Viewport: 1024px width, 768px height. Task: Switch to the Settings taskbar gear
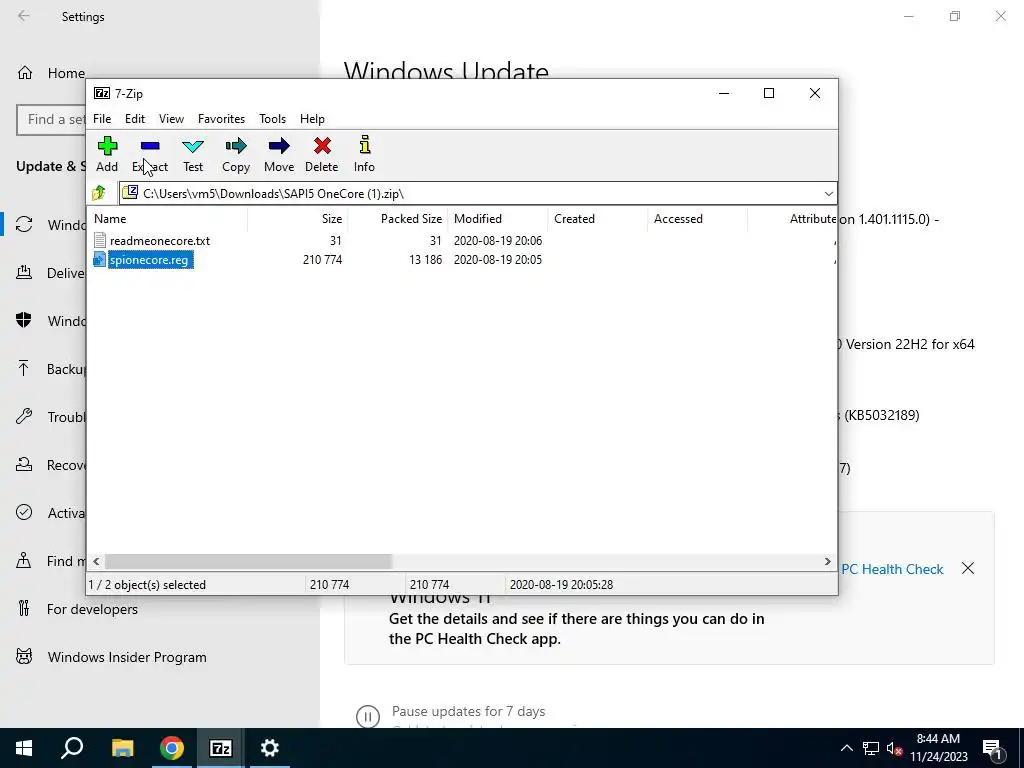270,748
